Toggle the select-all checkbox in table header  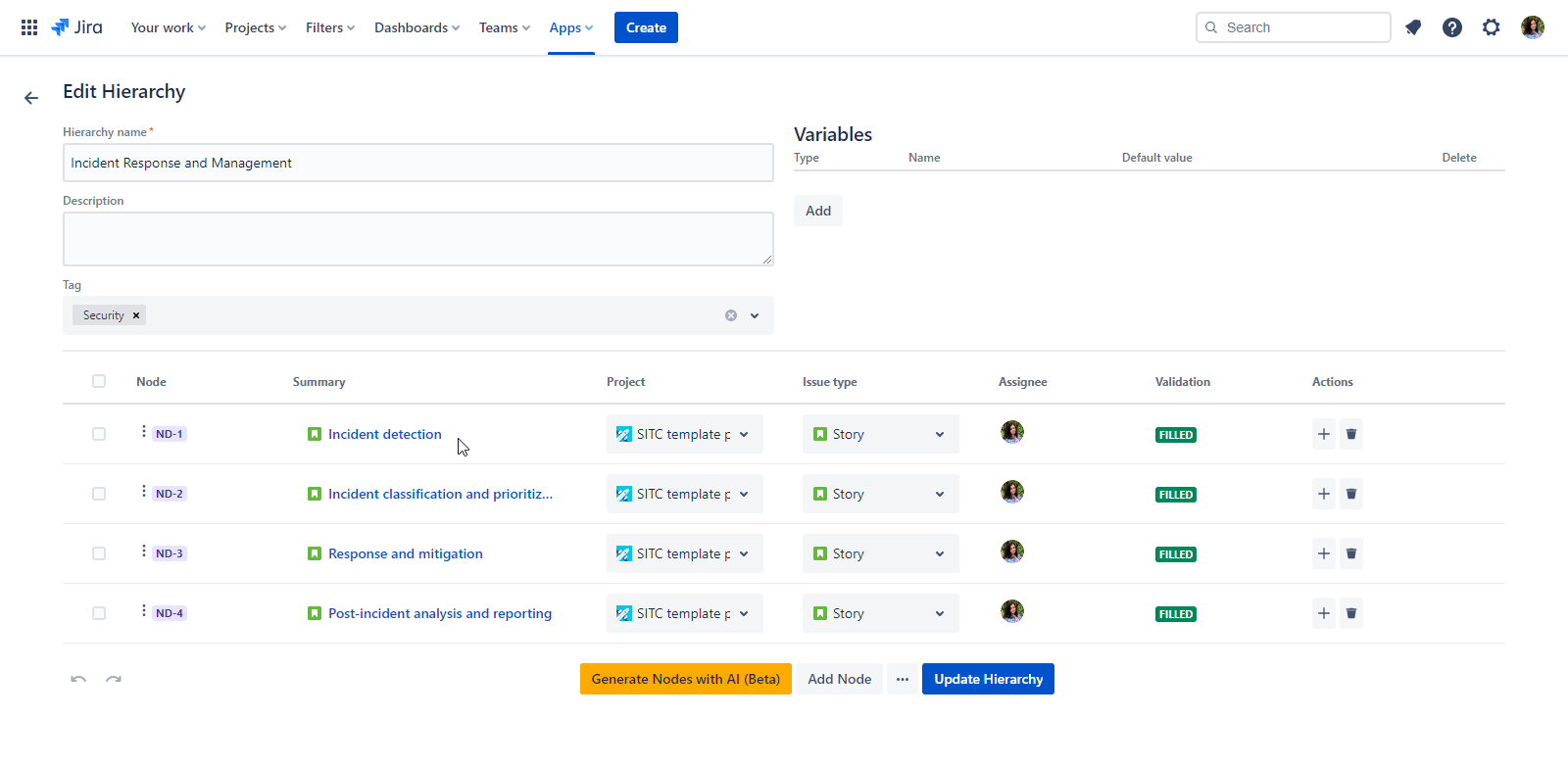click(x=99, y=381)
